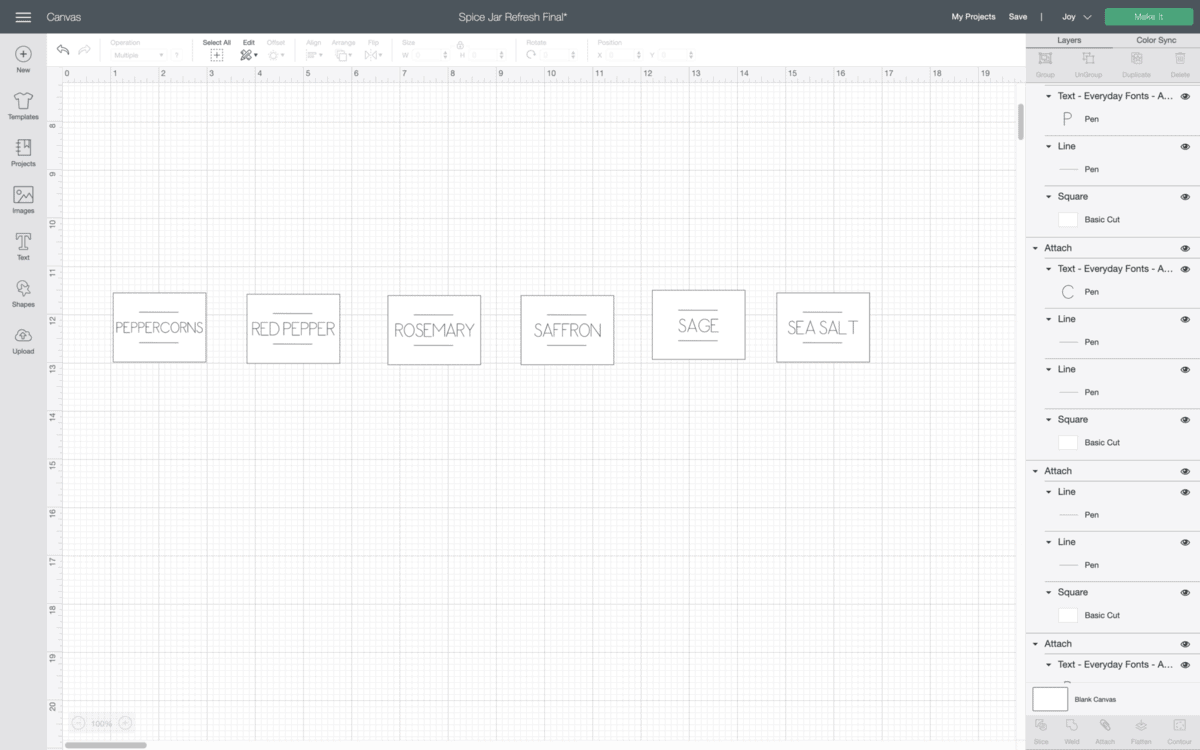Click the project title Spice Jar Refresh Final
Screen dimensions: 1200x750
(513, 17)
